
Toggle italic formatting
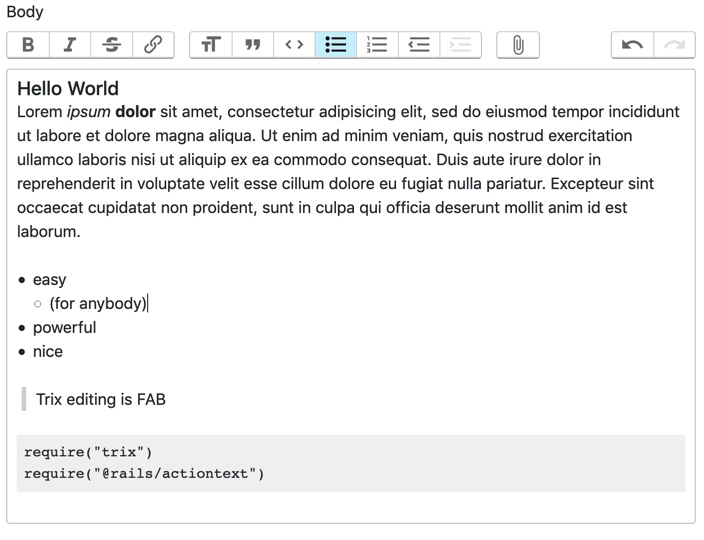[x=70, y=45]
